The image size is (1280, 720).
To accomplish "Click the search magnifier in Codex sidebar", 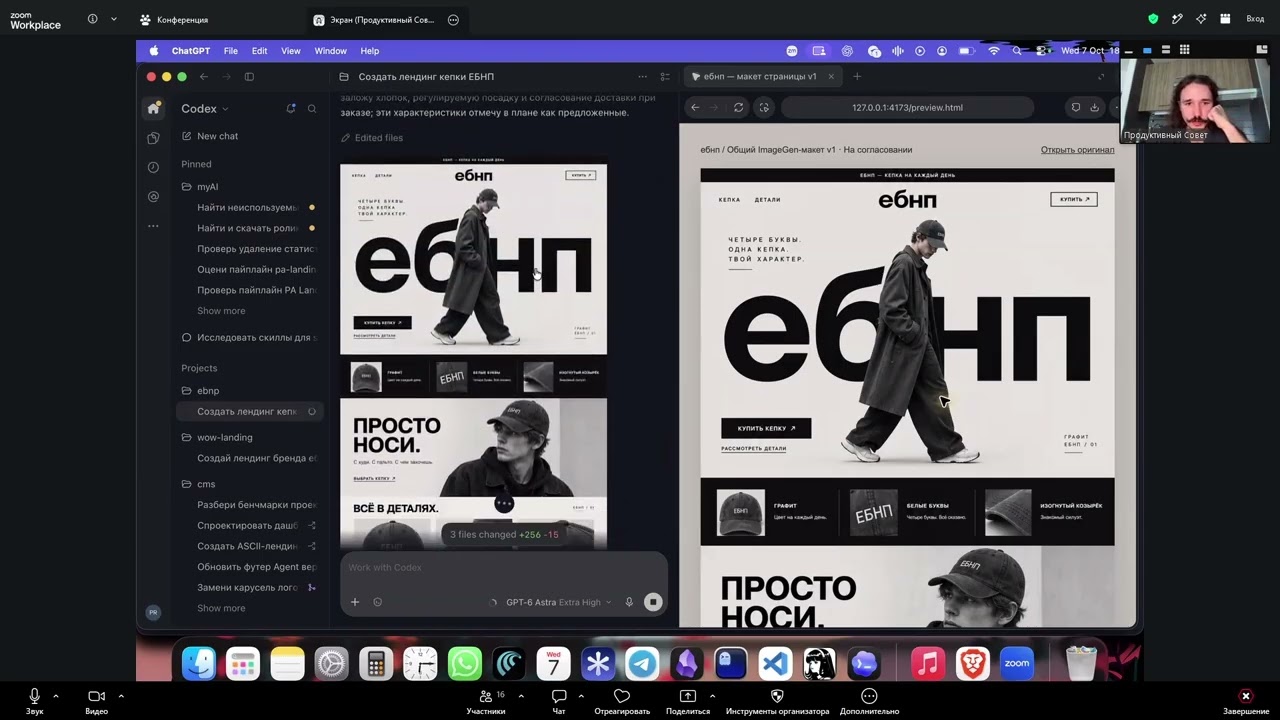I will [x=312, y=108].
